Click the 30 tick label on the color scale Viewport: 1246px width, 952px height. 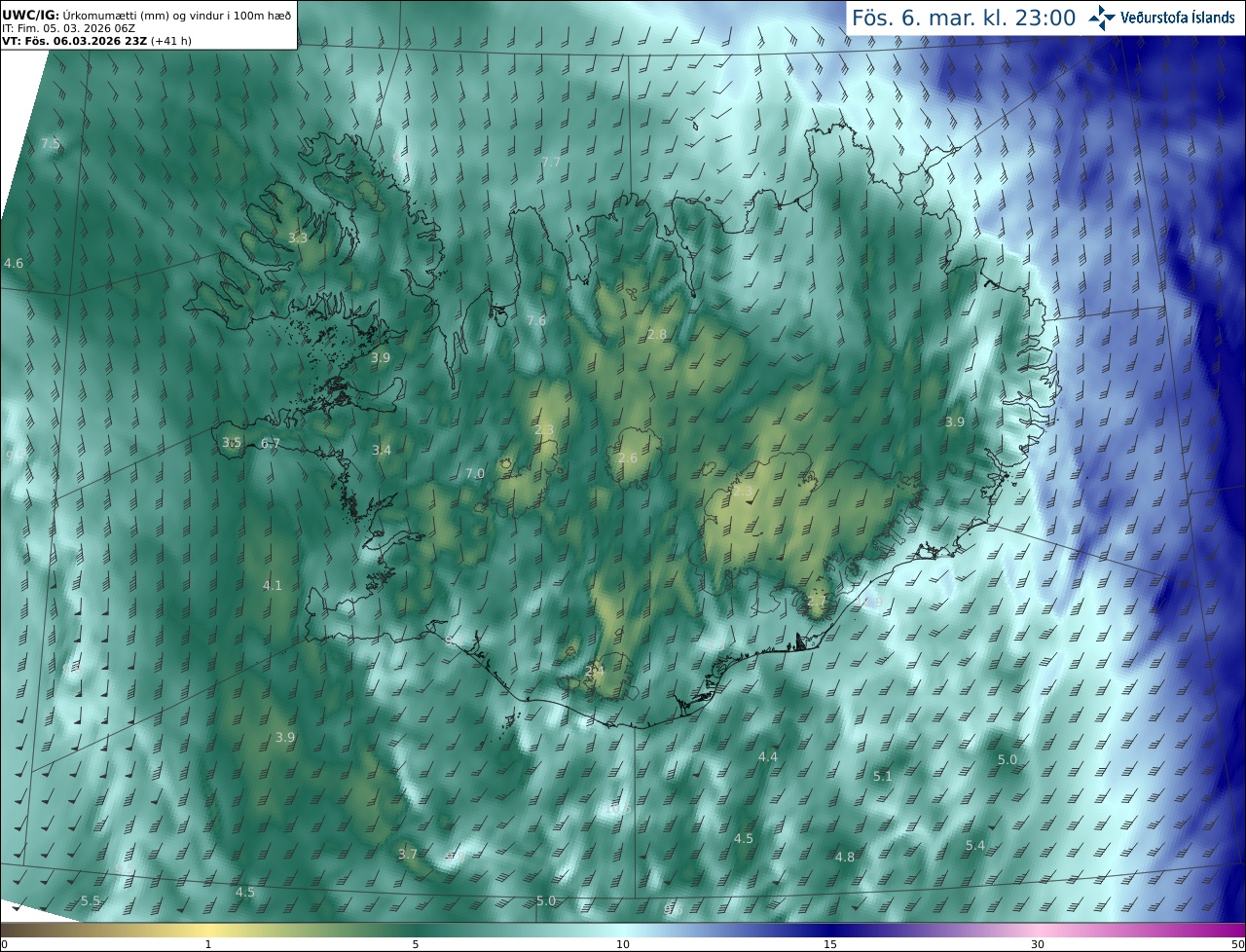(x=1038, y=944)
